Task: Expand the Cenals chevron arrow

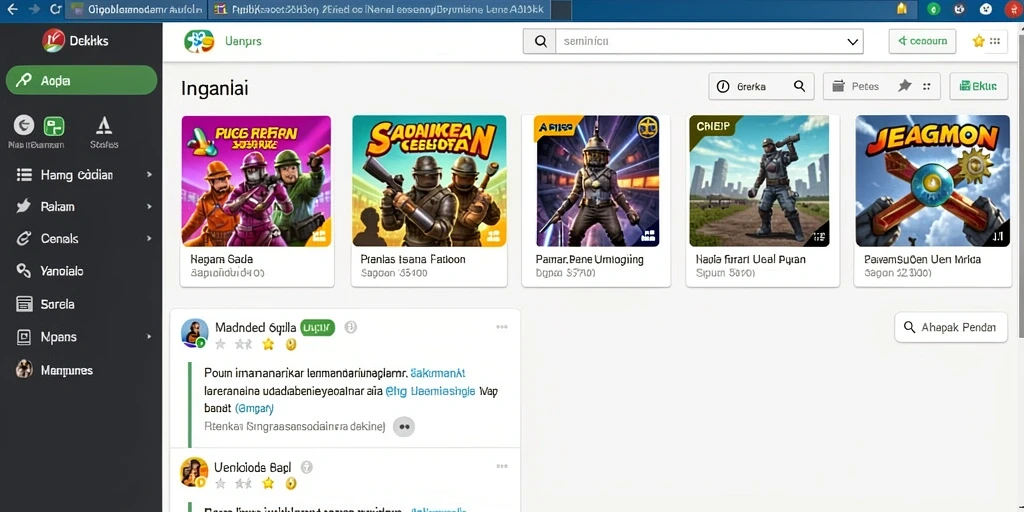Action: 149,238
